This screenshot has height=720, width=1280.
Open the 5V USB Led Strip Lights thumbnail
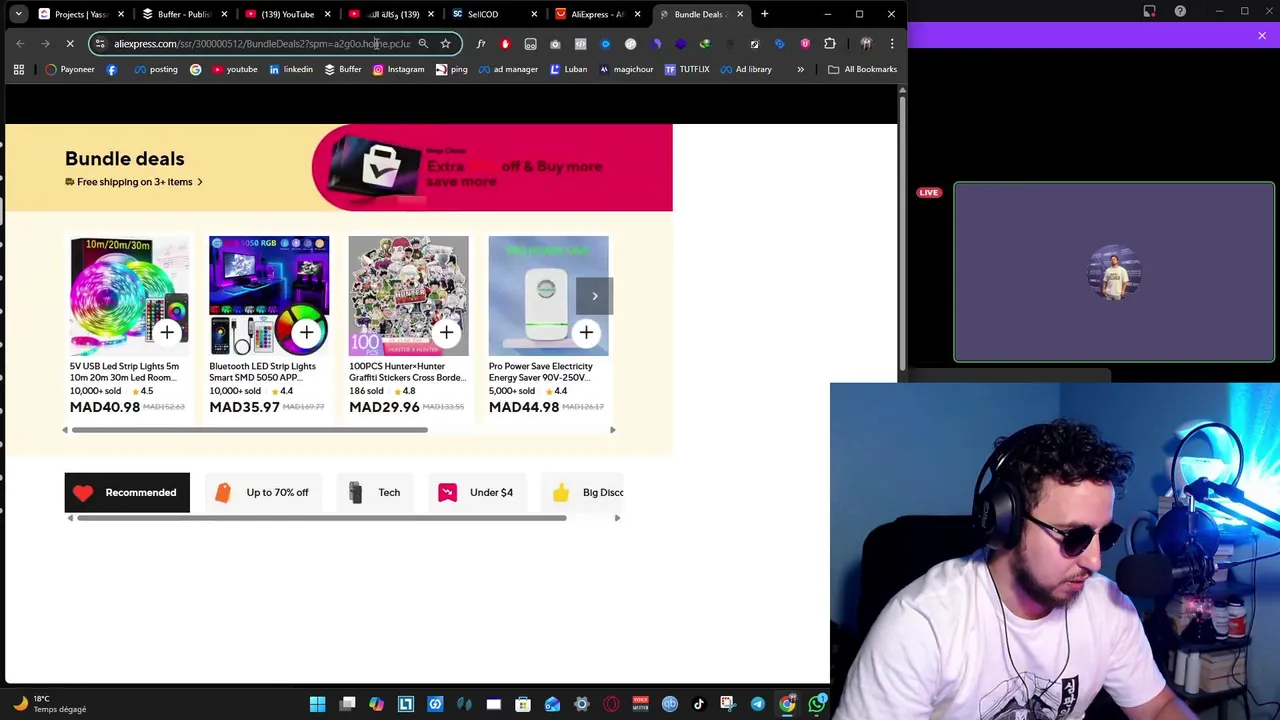coord(129,296)
